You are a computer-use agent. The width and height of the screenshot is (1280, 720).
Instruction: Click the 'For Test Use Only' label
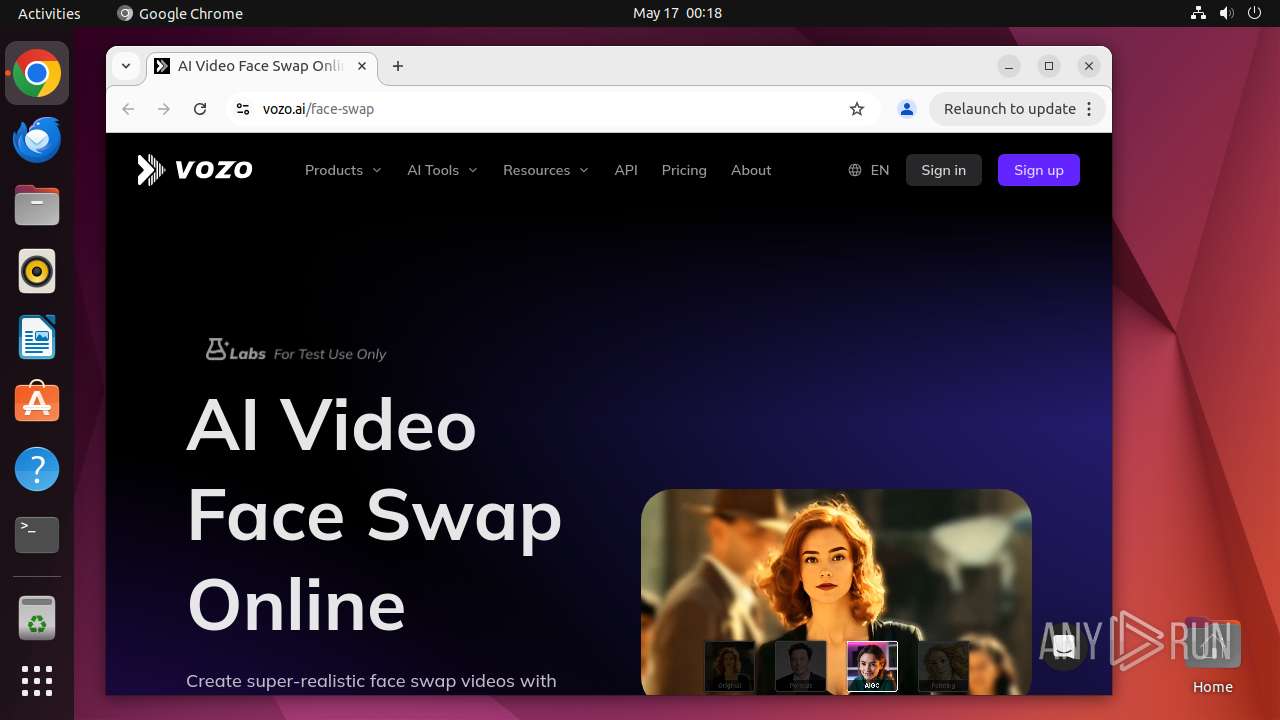click(x=330, y=354)
